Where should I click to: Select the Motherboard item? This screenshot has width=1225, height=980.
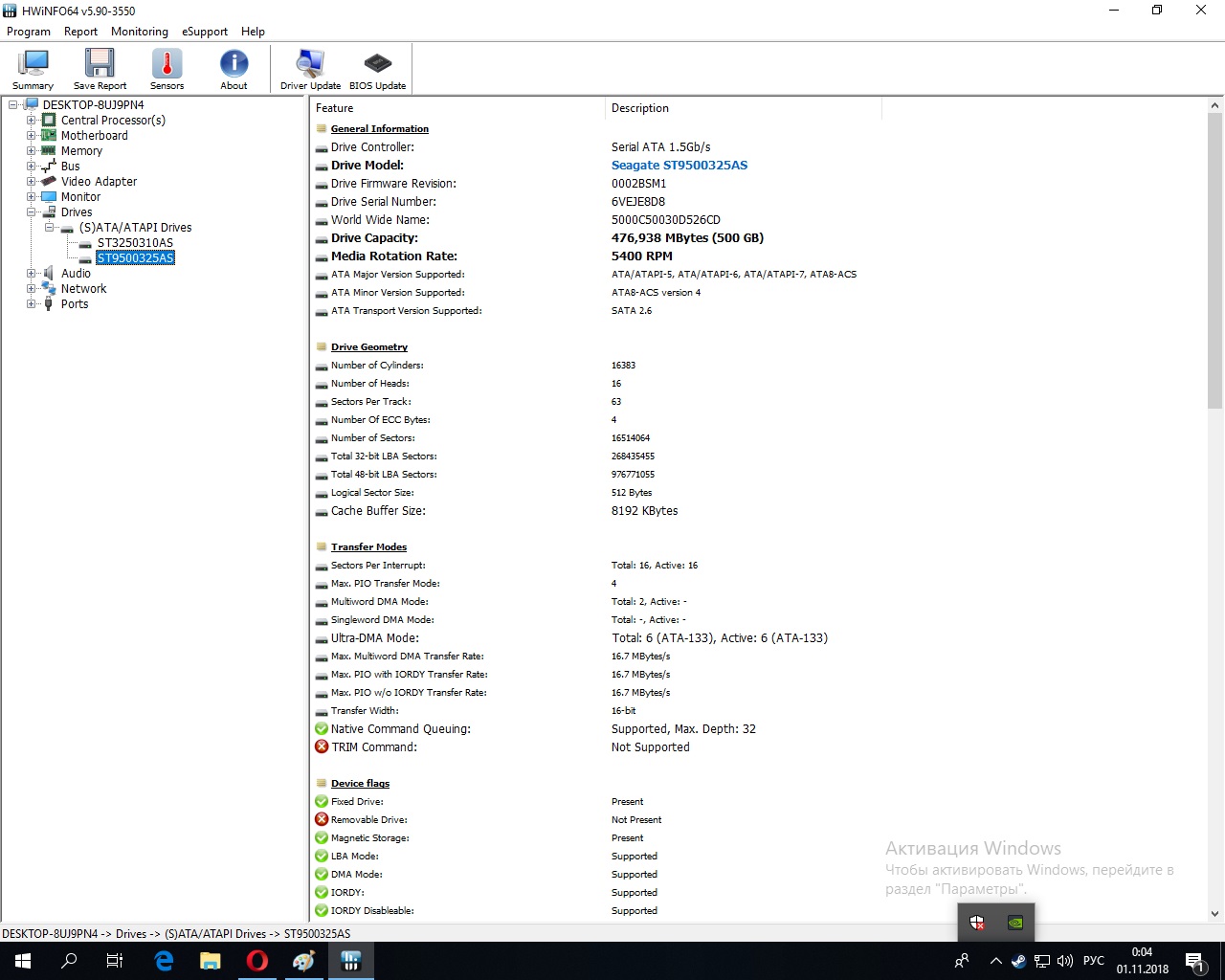(95, 136)
